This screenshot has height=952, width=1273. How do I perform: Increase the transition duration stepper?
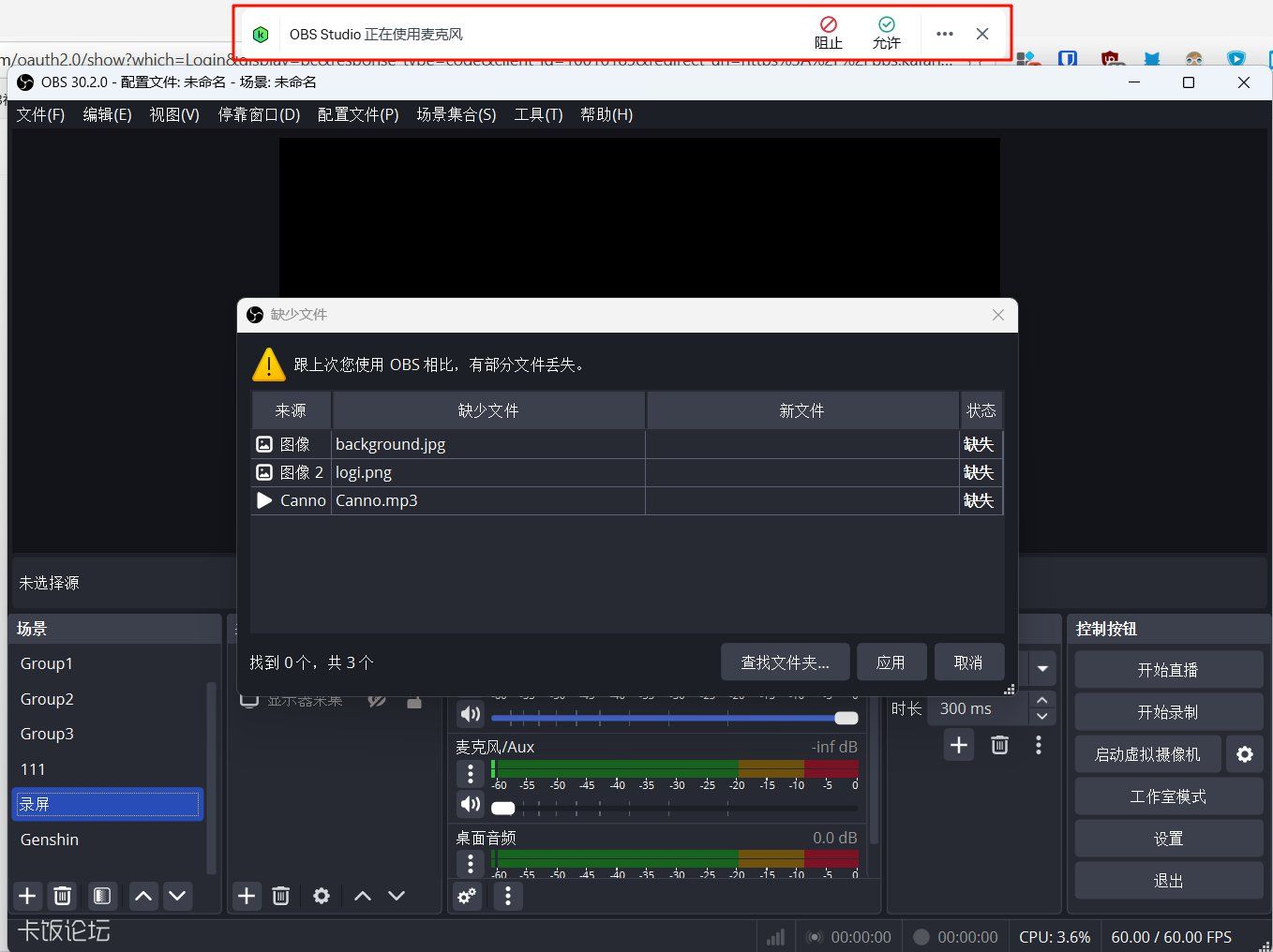(1041, 700)
